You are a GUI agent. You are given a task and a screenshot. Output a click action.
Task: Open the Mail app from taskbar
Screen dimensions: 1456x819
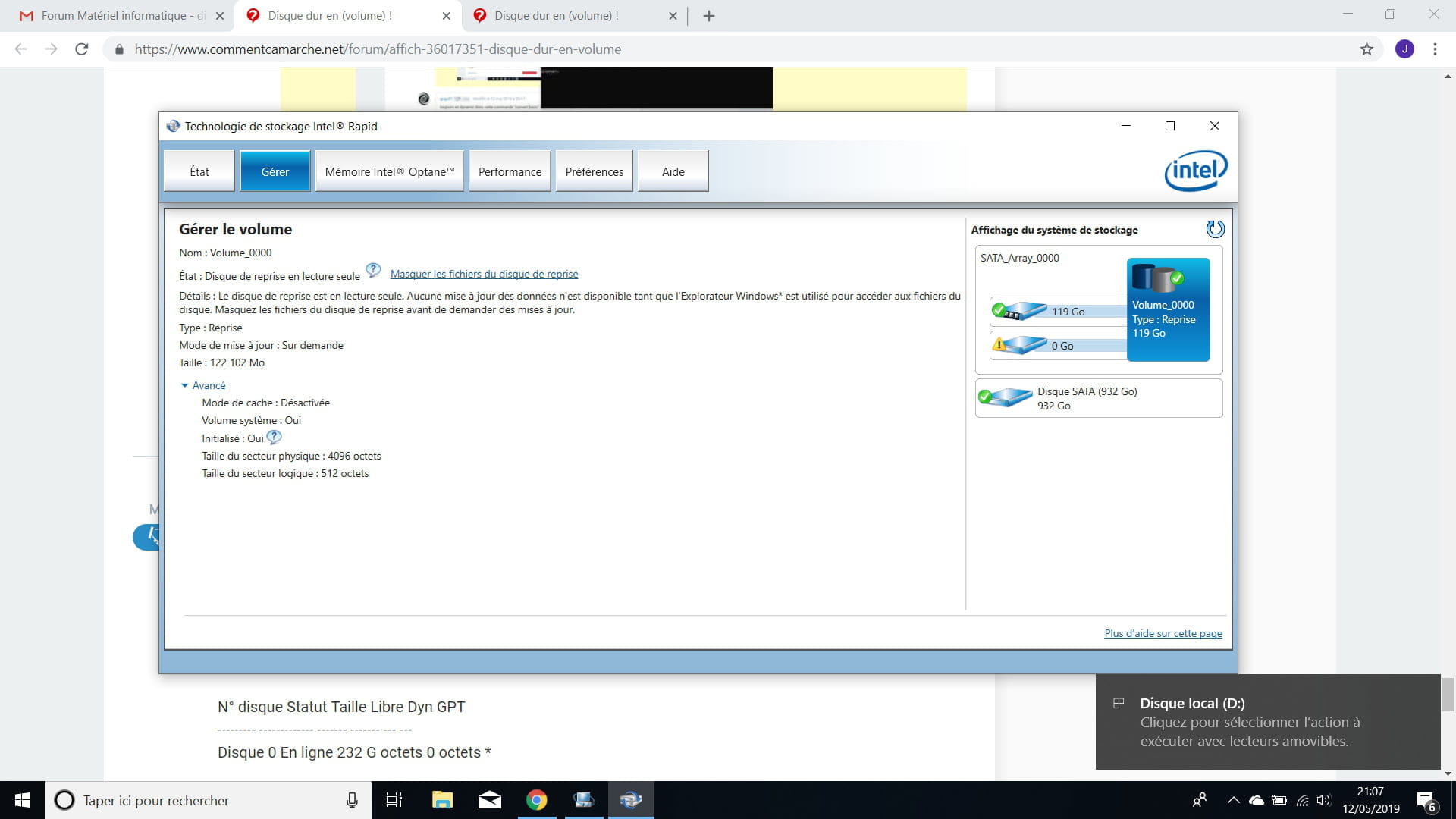[x=490, y=800]
